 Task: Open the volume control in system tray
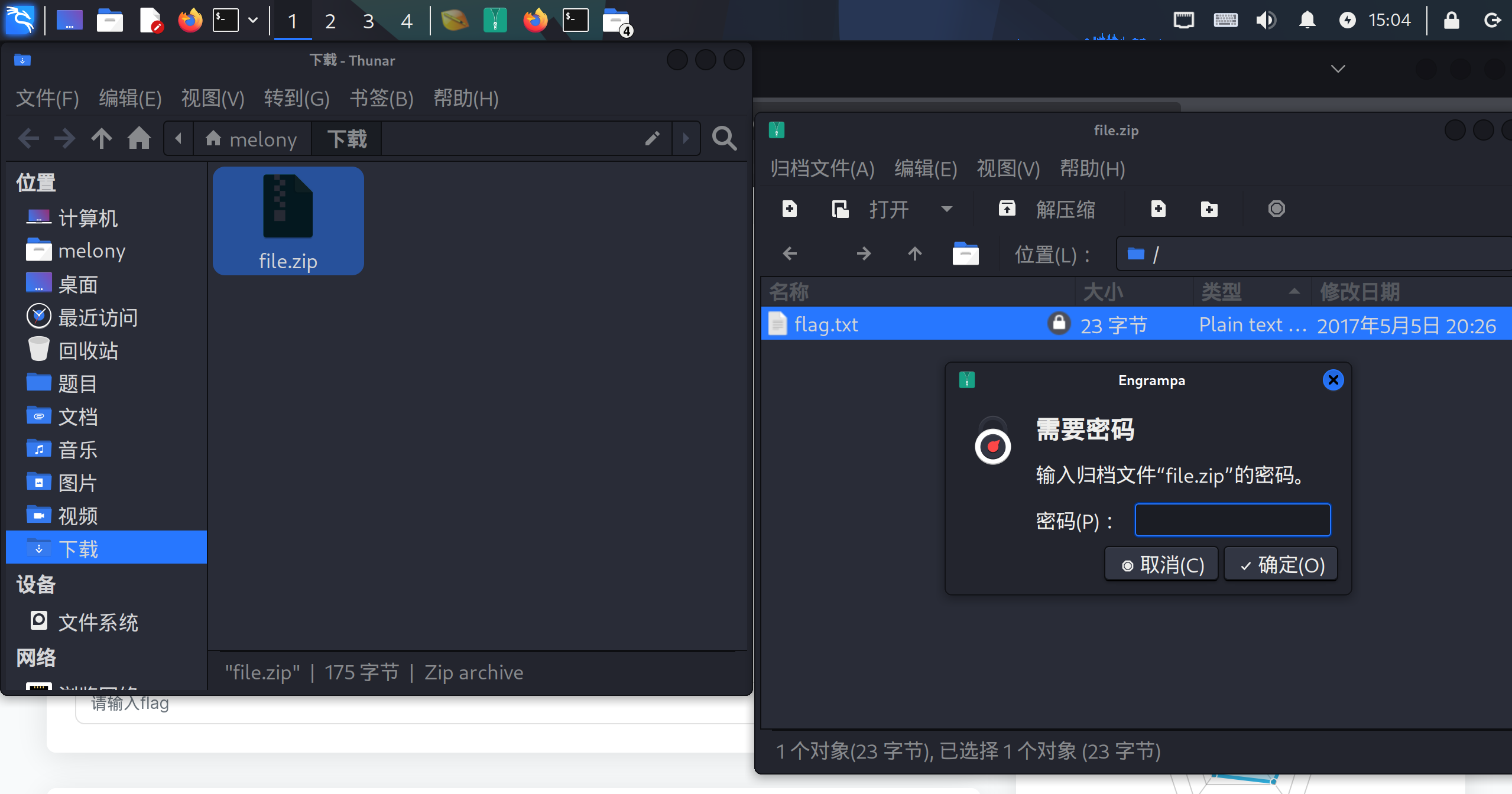[x=1266, y=21]
